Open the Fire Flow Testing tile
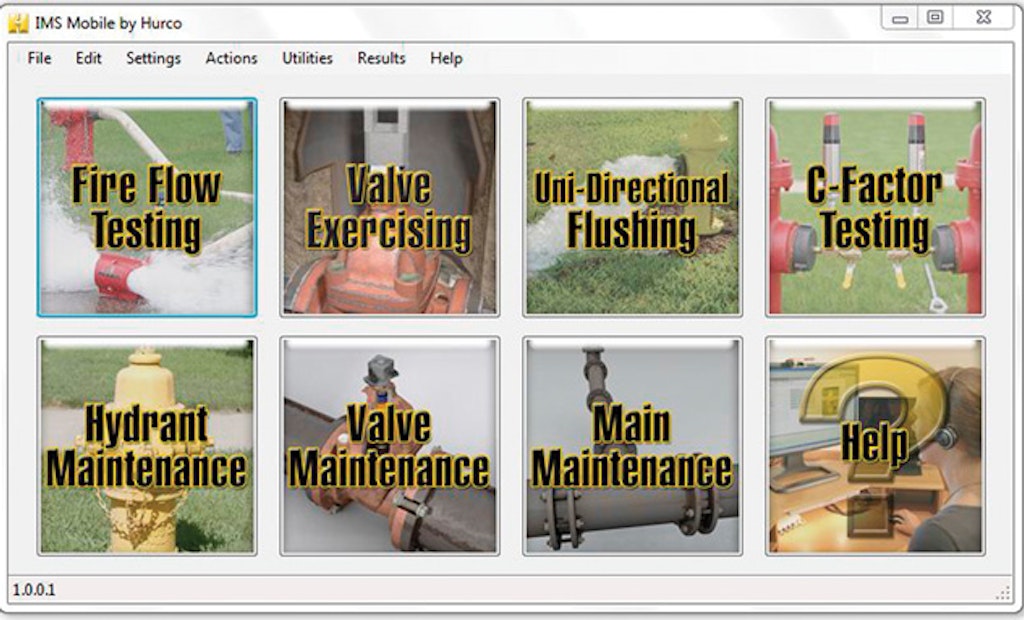 [147, 208]
